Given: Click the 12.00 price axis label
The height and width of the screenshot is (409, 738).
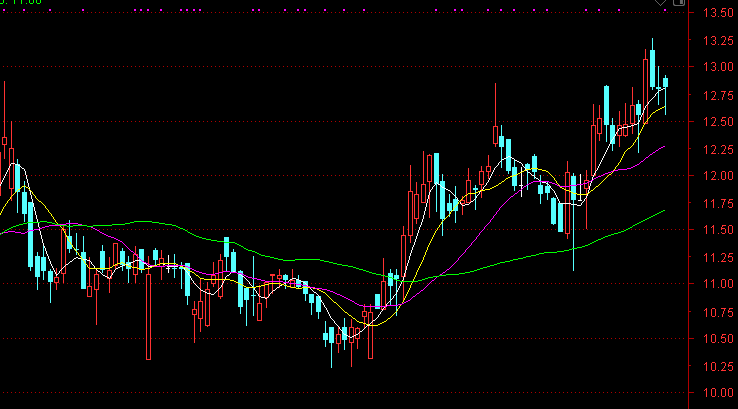Looking at the screenshot, I should click(718, 176).
